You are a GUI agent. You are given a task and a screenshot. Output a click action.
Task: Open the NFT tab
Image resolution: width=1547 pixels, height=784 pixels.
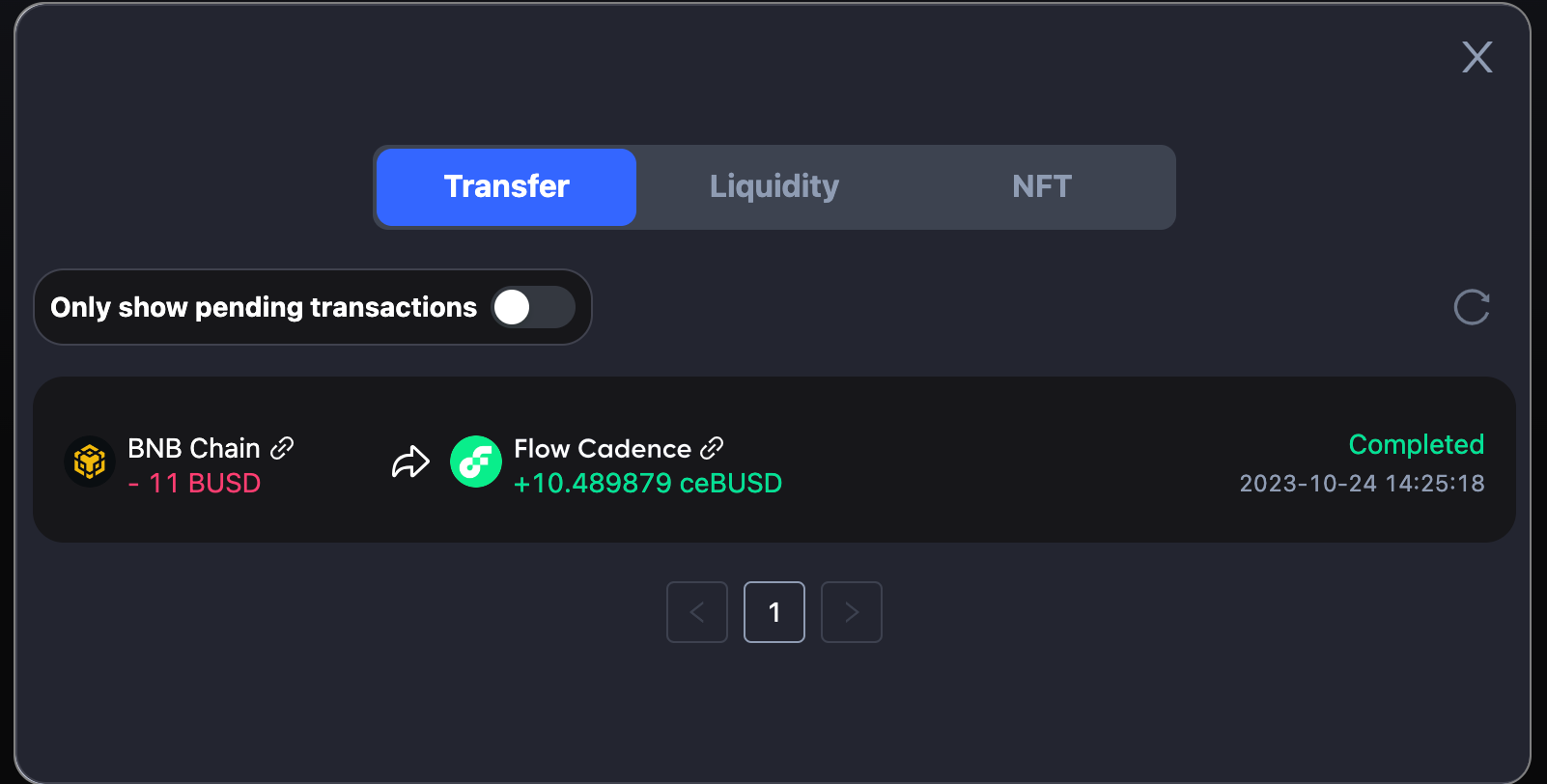coord(1042,186)
